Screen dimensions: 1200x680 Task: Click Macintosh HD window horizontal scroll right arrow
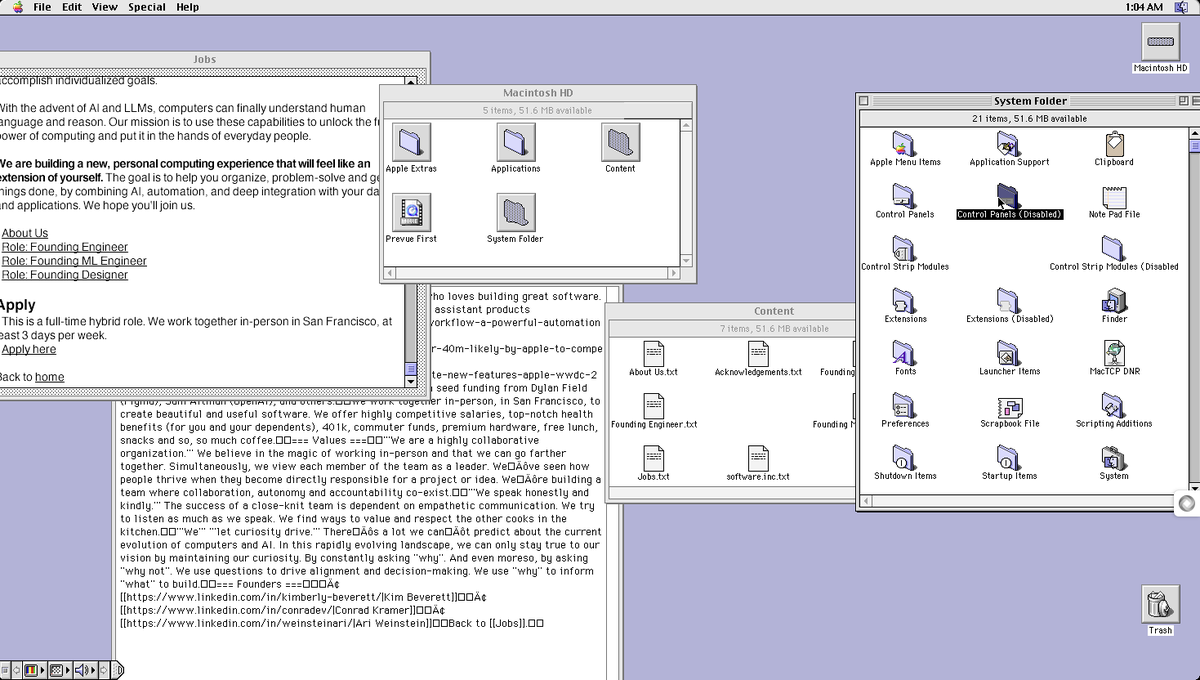(x=673, y=272)
